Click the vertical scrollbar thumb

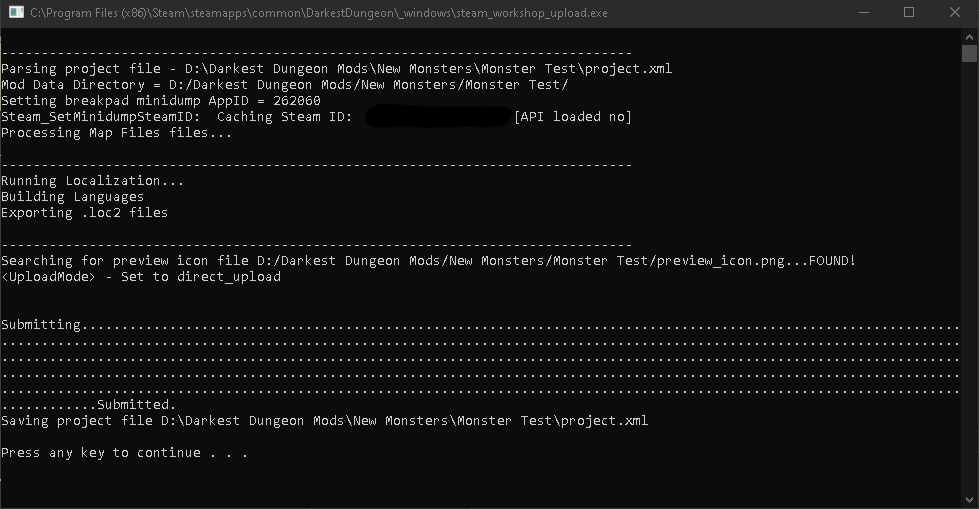pos(969,54)
